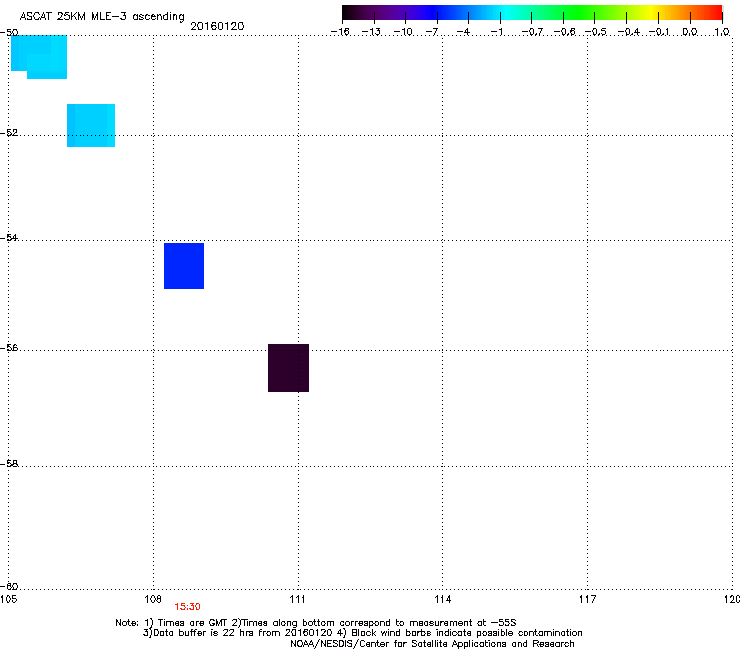Click the latitude axis label '-52'
Screen dimensions: 740x650
[x=9, y=133]
